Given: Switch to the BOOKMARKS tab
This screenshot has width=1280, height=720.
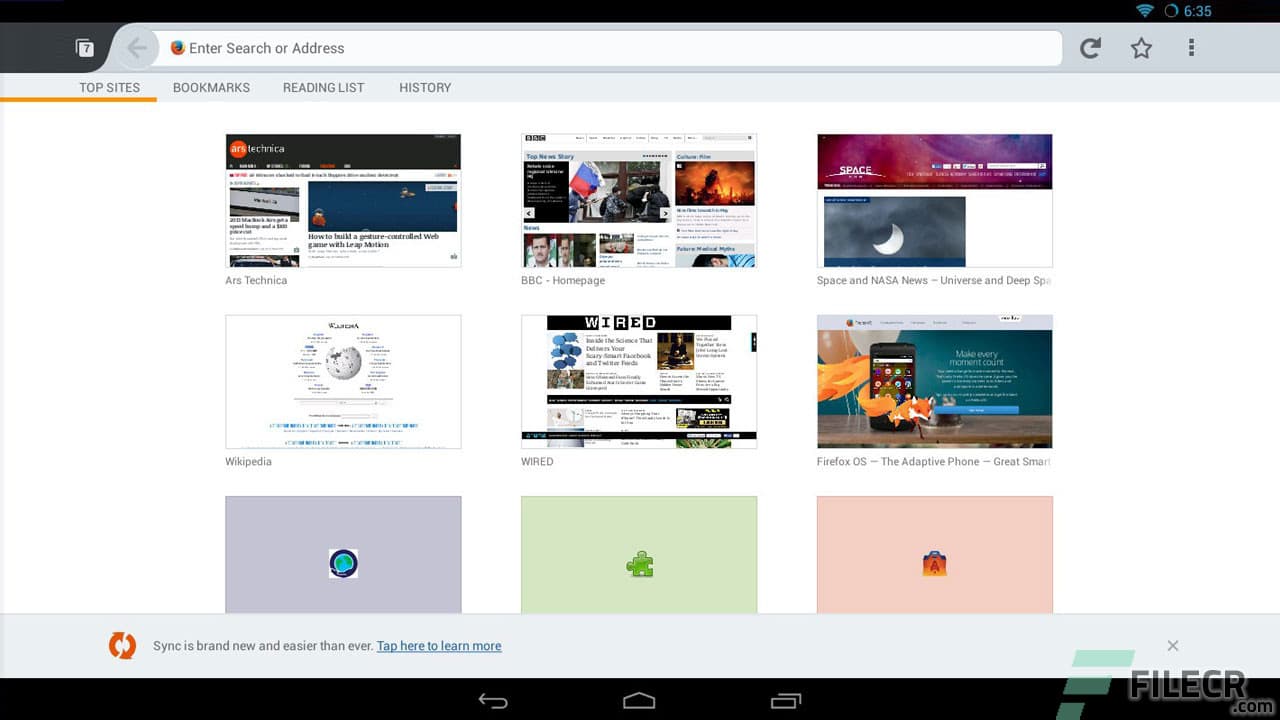Looking at the screenshot, I should tap(211, 87).
